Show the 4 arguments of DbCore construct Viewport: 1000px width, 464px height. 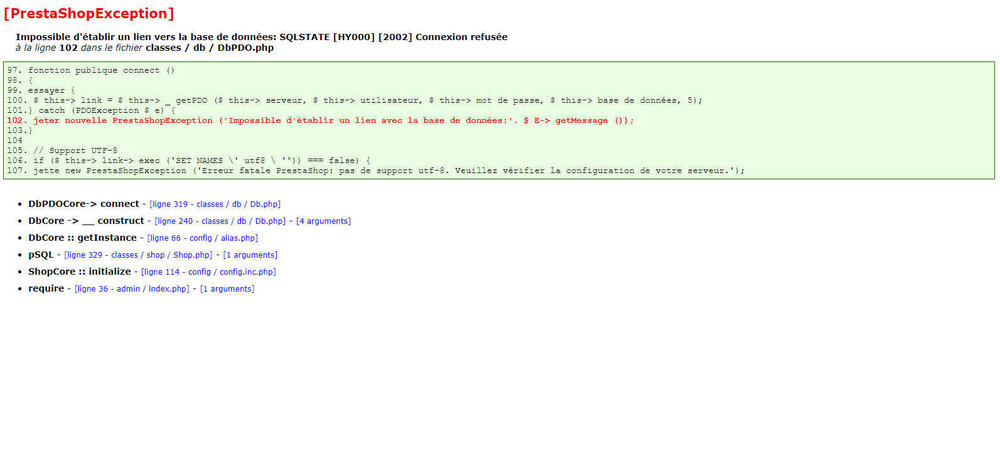tap(323, 221)
